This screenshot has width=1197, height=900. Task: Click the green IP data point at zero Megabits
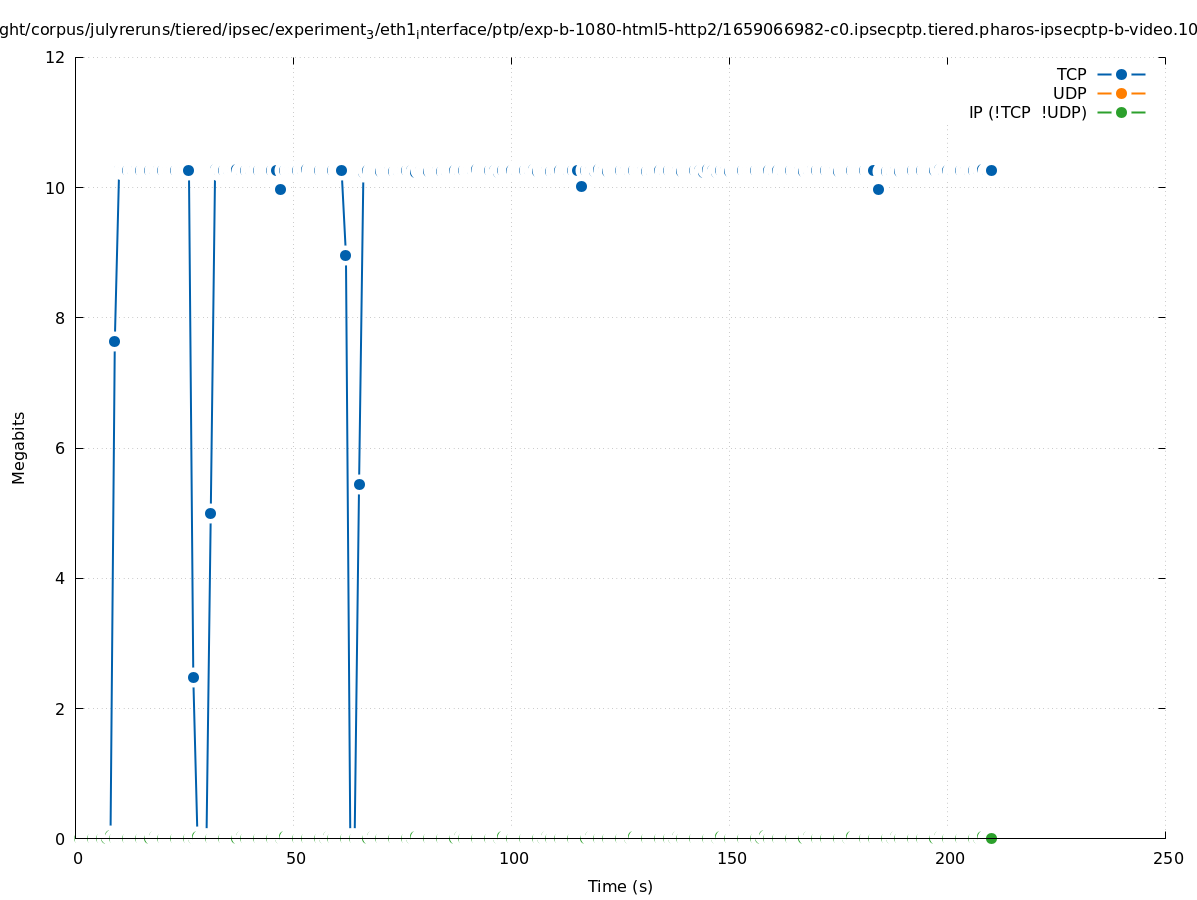click(991, 838)
